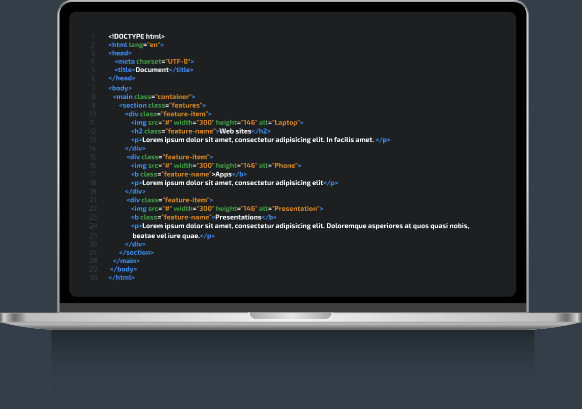Click the Presentations bold tag line
The image size is (582, 409).
click(x=203, y=217)
